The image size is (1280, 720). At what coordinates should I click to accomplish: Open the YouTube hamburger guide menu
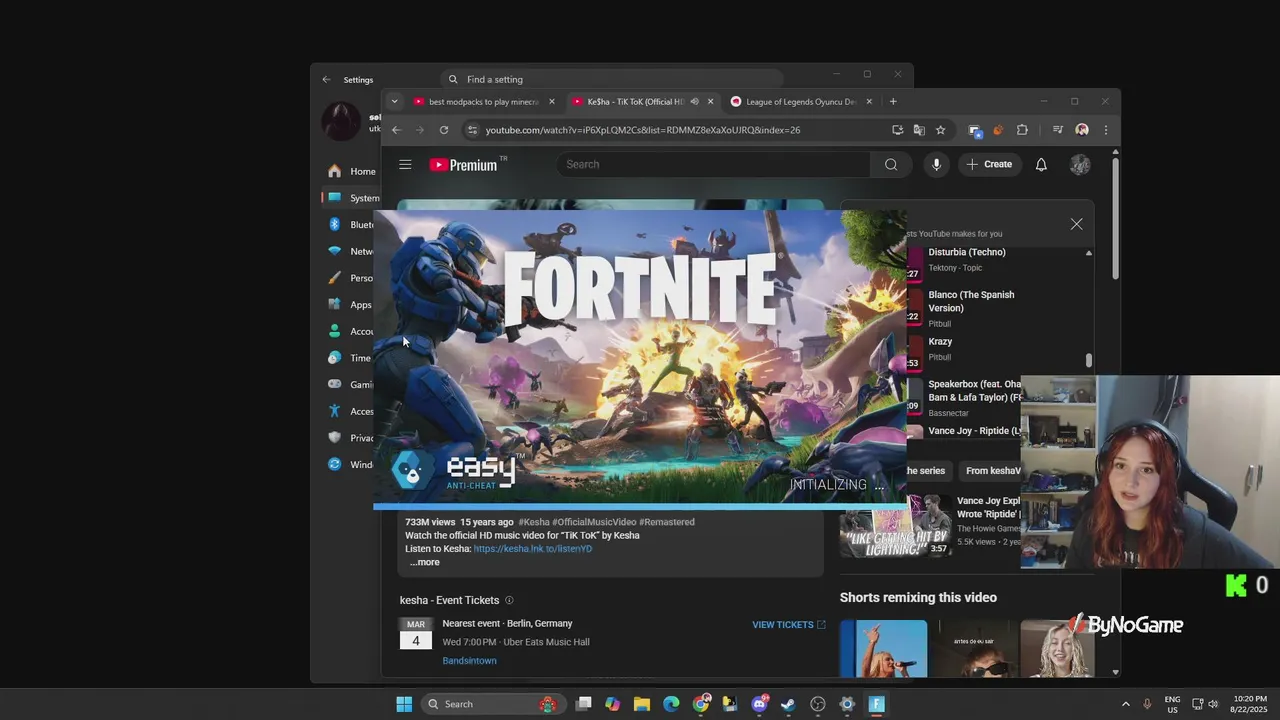click(x=405, y=164)
